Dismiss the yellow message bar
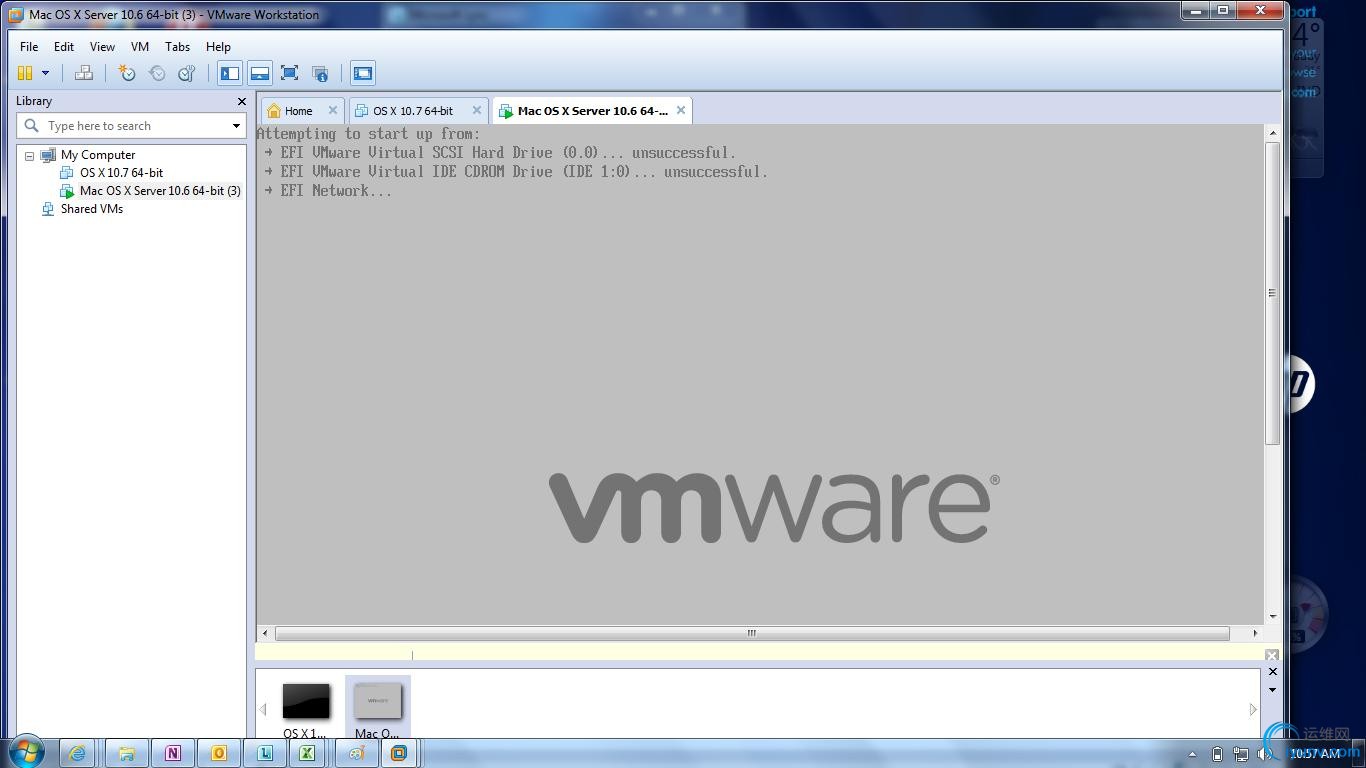The image size is (1366, 768). (x=1272, y=656)
